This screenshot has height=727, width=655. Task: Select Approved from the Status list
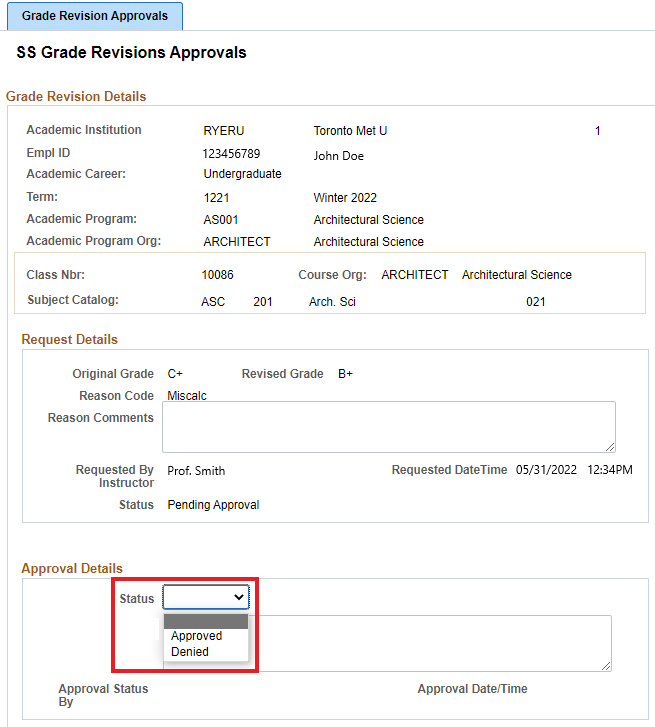197,636
